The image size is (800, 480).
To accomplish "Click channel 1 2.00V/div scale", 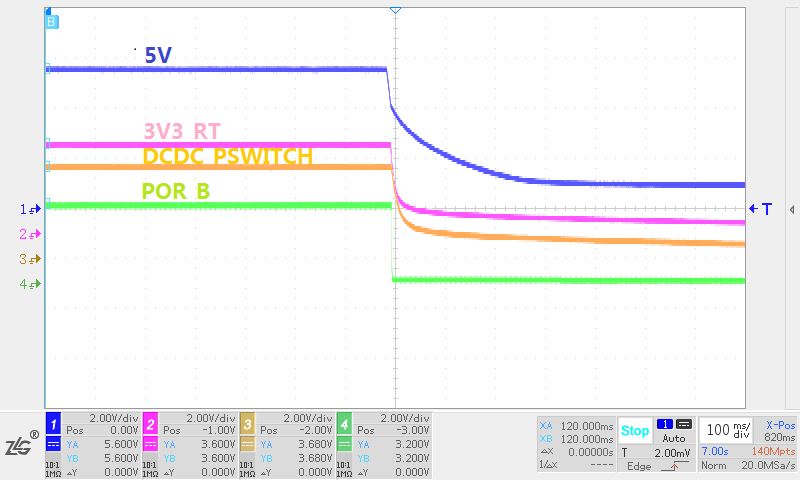I will [114, 418].
